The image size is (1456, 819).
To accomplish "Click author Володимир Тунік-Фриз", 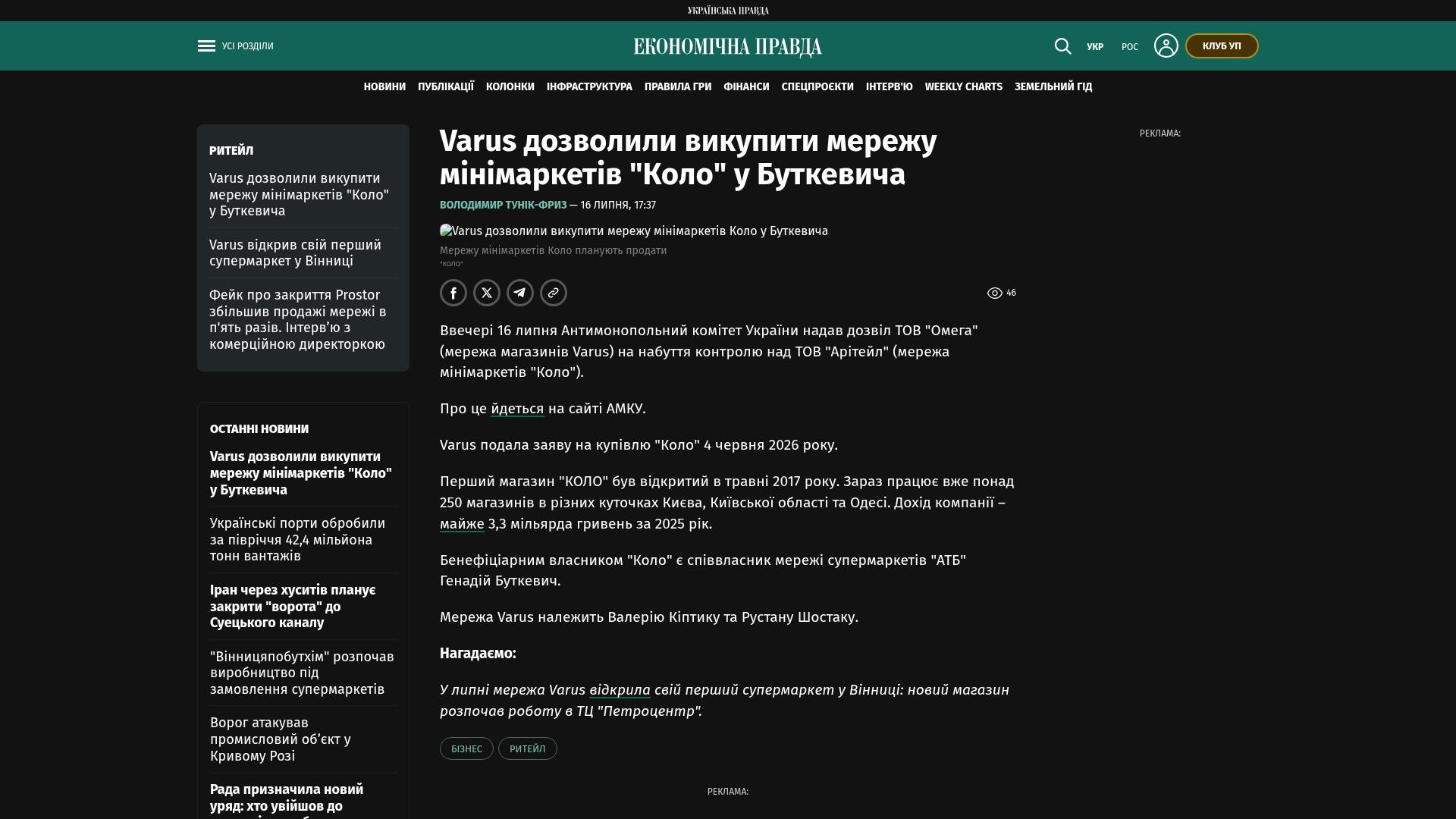I will pos(504,206).
